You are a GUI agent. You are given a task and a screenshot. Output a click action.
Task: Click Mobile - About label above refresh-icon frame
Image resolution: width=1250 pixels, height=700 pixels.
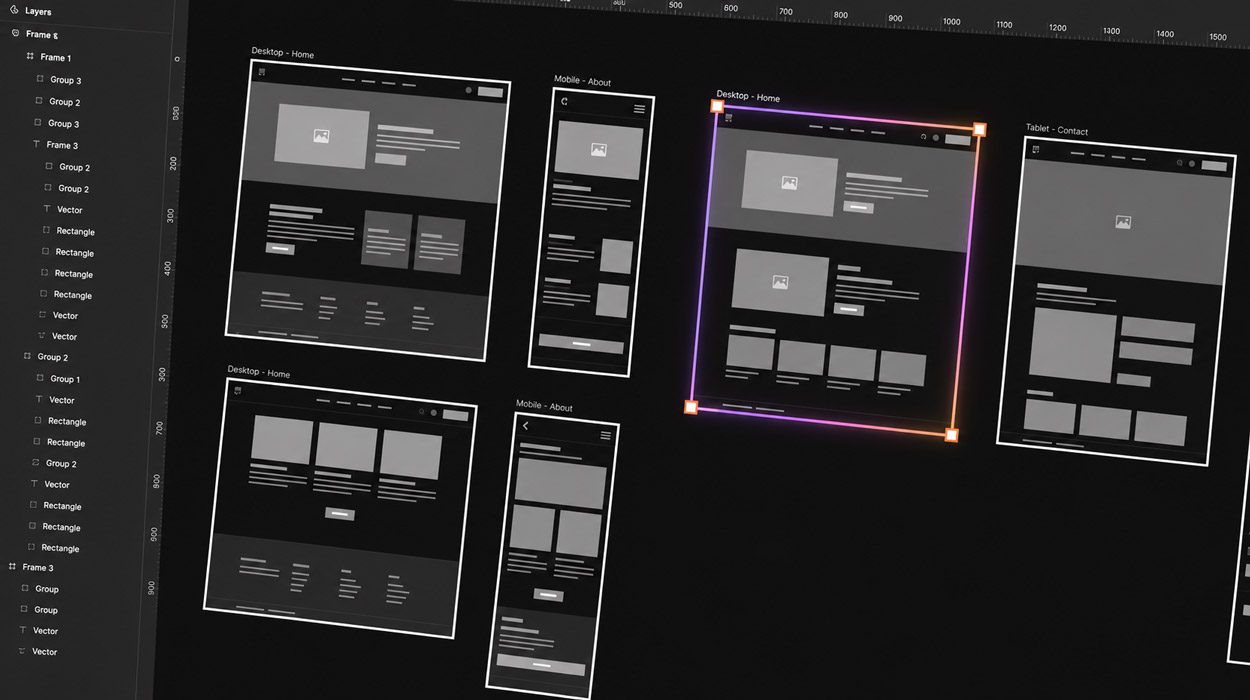coord(582,81)
